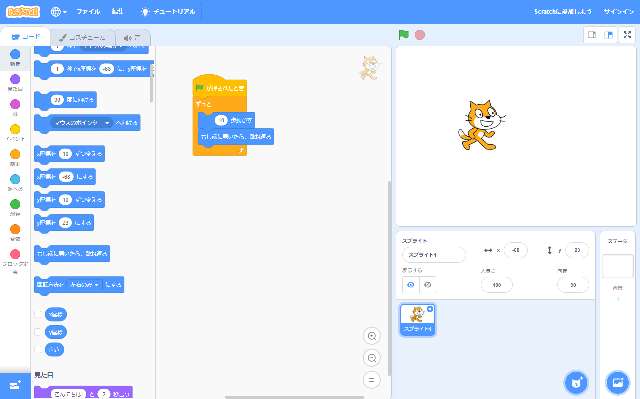Enable the y position reporter checkbox

38,332
